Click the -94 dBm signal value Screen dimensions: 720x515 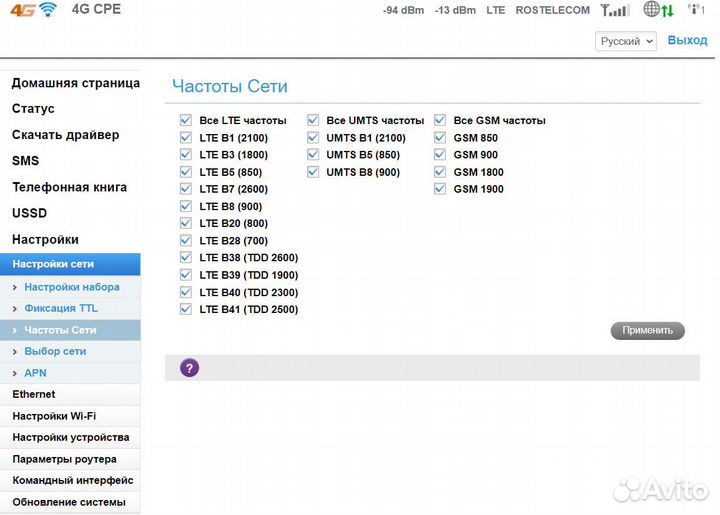(x=404, y=10)
